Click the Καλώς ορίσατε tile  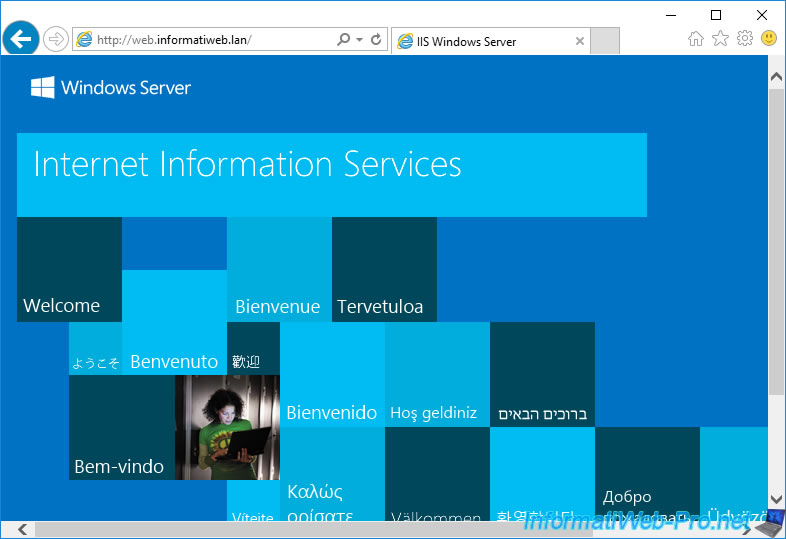pyautogui.click(x=332, y=474)
